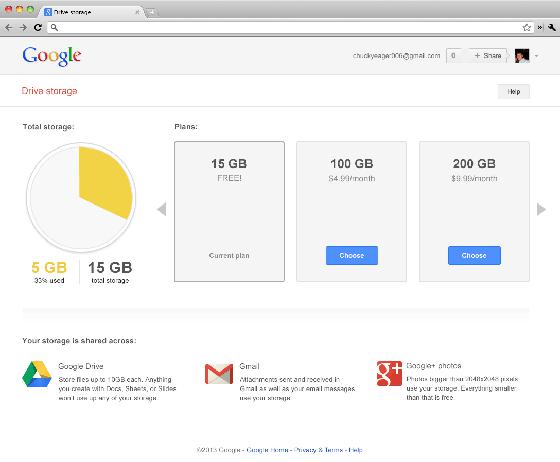The image size is (560, 462).
Task: Bookmark page with the star icon
Action: pyautogui.click(x=526, y=27)
